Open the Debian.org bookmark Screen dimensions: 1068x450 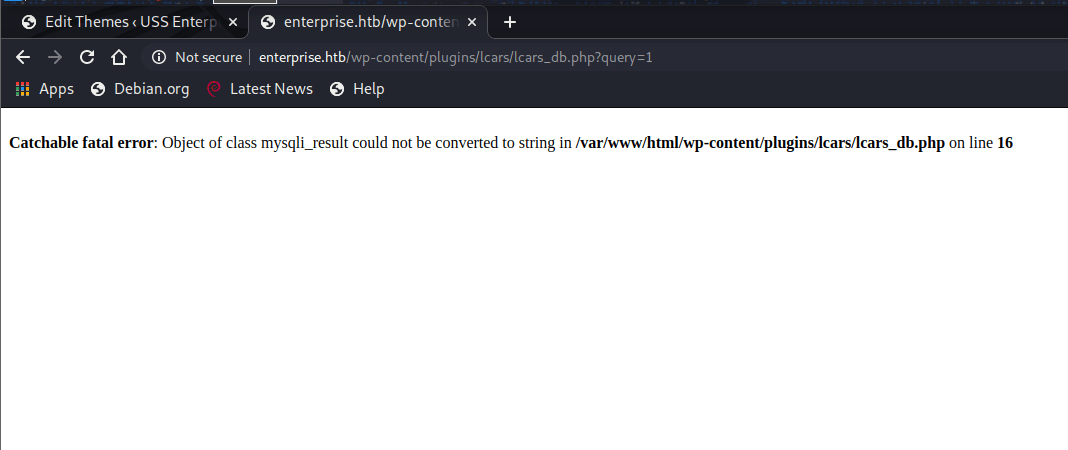[x=140, y=89]
